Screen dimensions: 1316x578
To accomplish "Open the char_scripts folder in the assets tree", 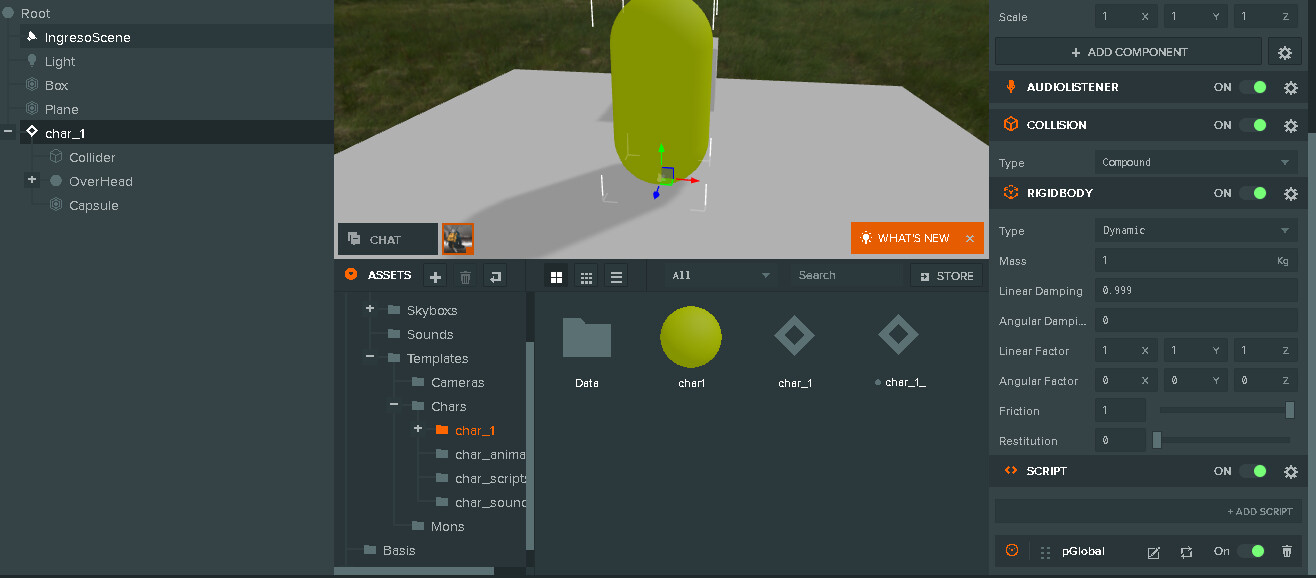I will click(490, 479).
